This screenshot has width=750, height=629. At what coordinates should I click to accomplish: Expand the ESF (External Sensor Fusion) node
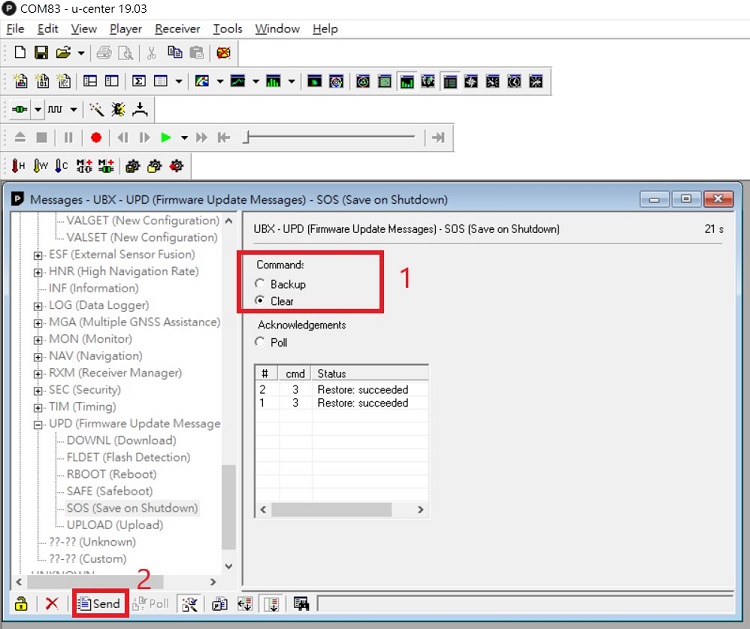click(x=38, y=256)
